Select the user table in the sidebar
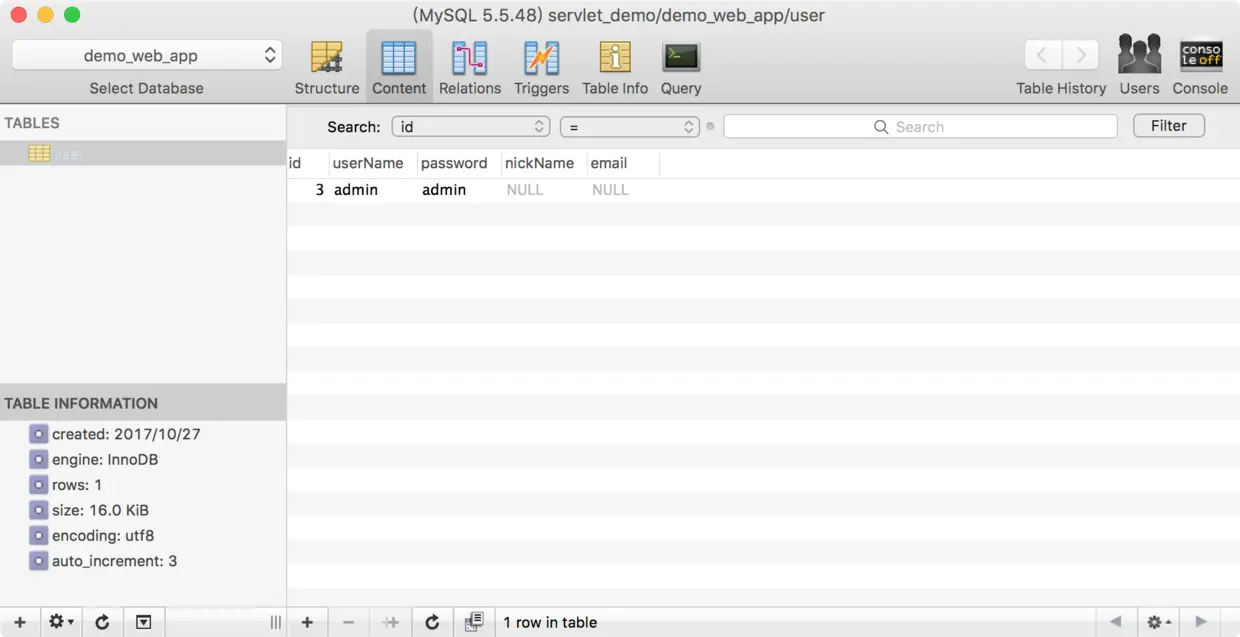Screen dimensions: 1240x637 click(143, 154)
